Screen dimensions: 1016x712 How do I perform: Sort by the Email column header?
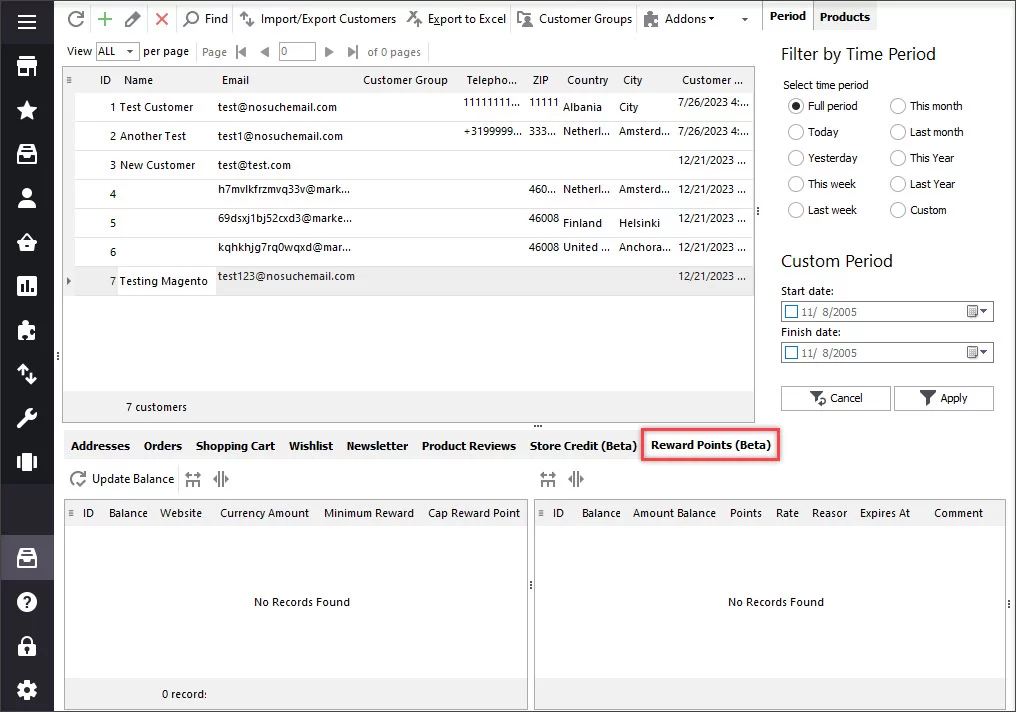pyautogui.click(x=235, y=80)
